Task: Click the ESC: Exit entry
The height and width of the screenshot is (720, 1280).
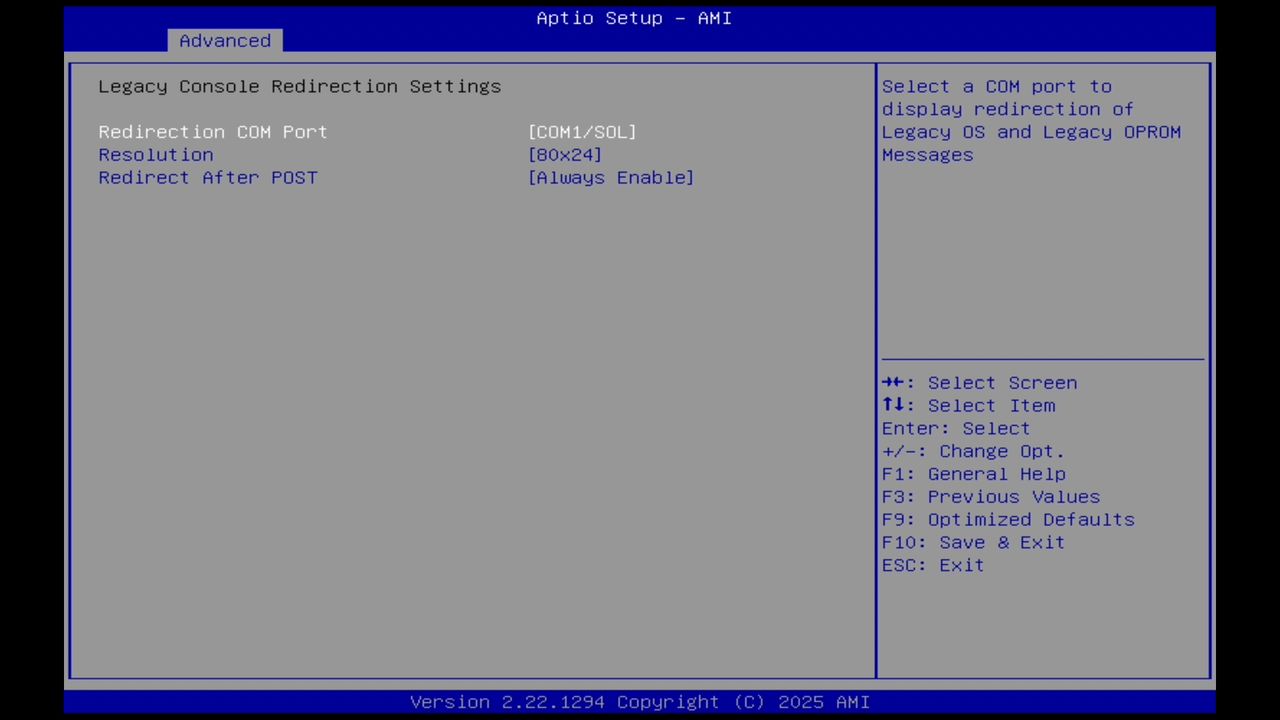Action: click(931, 565)
